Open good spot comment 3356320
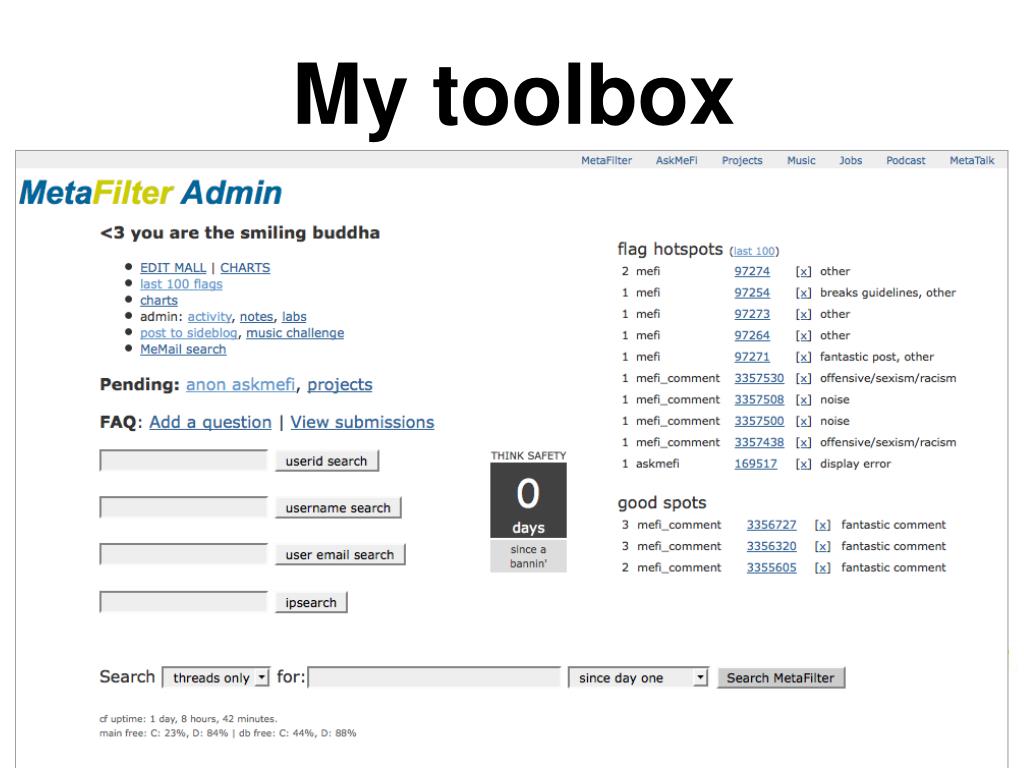 point(771,547)
